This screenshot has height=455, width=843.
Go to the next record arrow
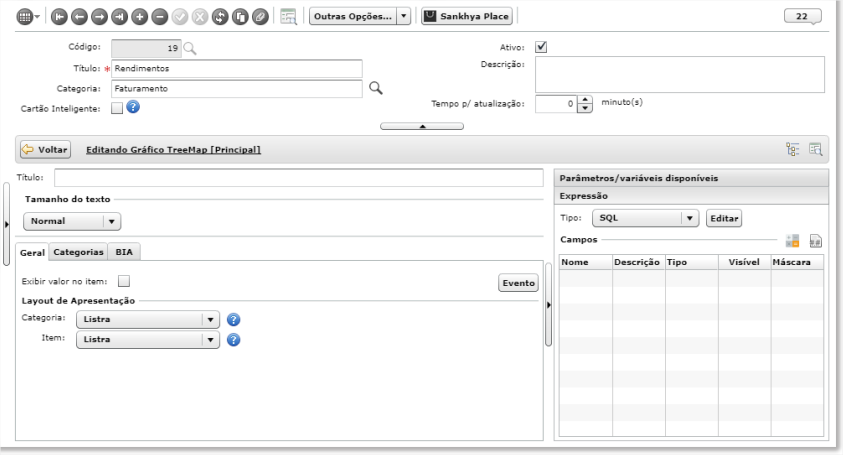[x=99, y=17]
